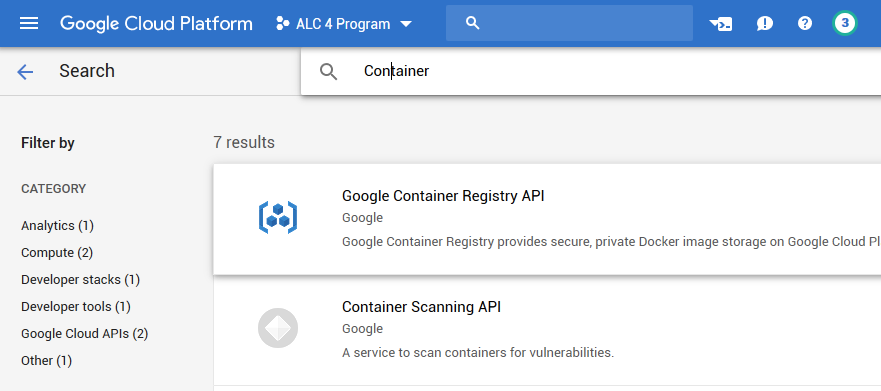
Task: Open the ALC 4 Program project selector
Action: (x=344, y=24)
